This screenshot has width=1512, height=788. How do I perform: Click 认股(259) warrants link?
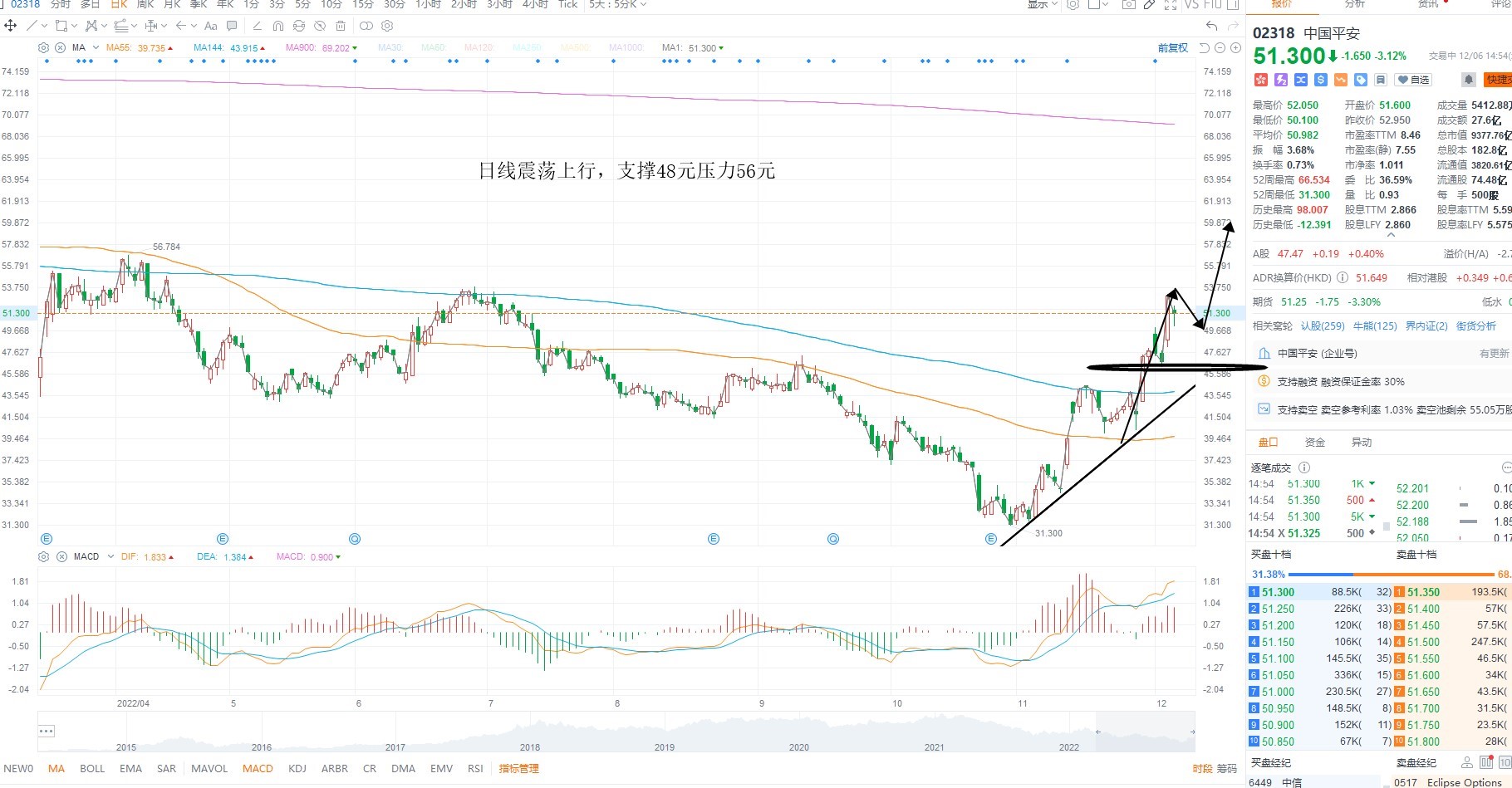point(1323,326)
